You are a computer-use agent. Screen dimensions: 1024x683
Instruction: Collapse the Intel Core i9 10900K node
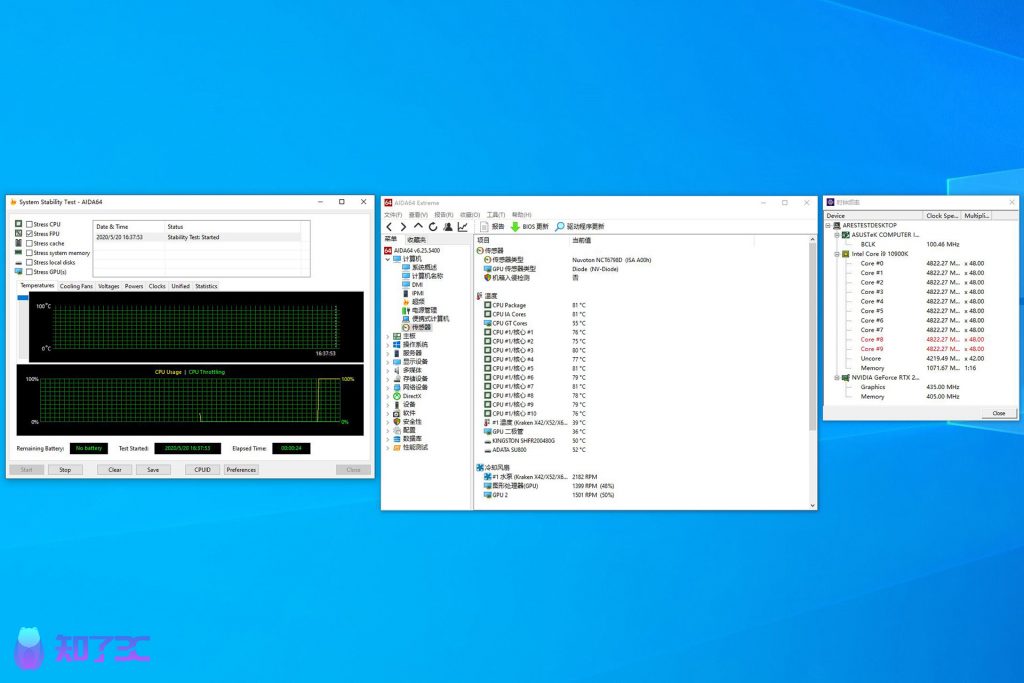point(837,254)
